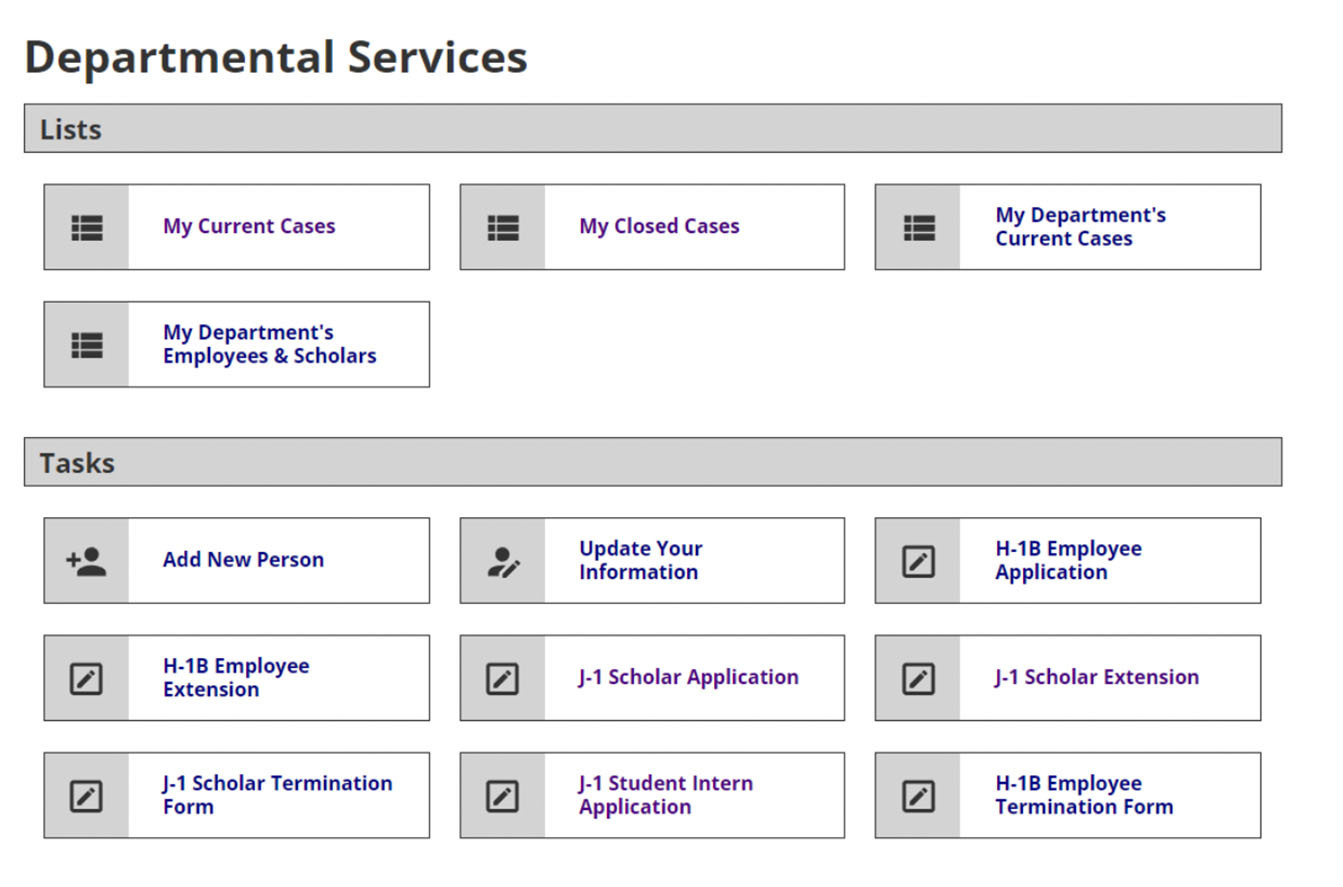Viewport: 1343px width, 887px height.
Task: Start the H-1B Employee Extension form
Action: [x=236, y=678]
